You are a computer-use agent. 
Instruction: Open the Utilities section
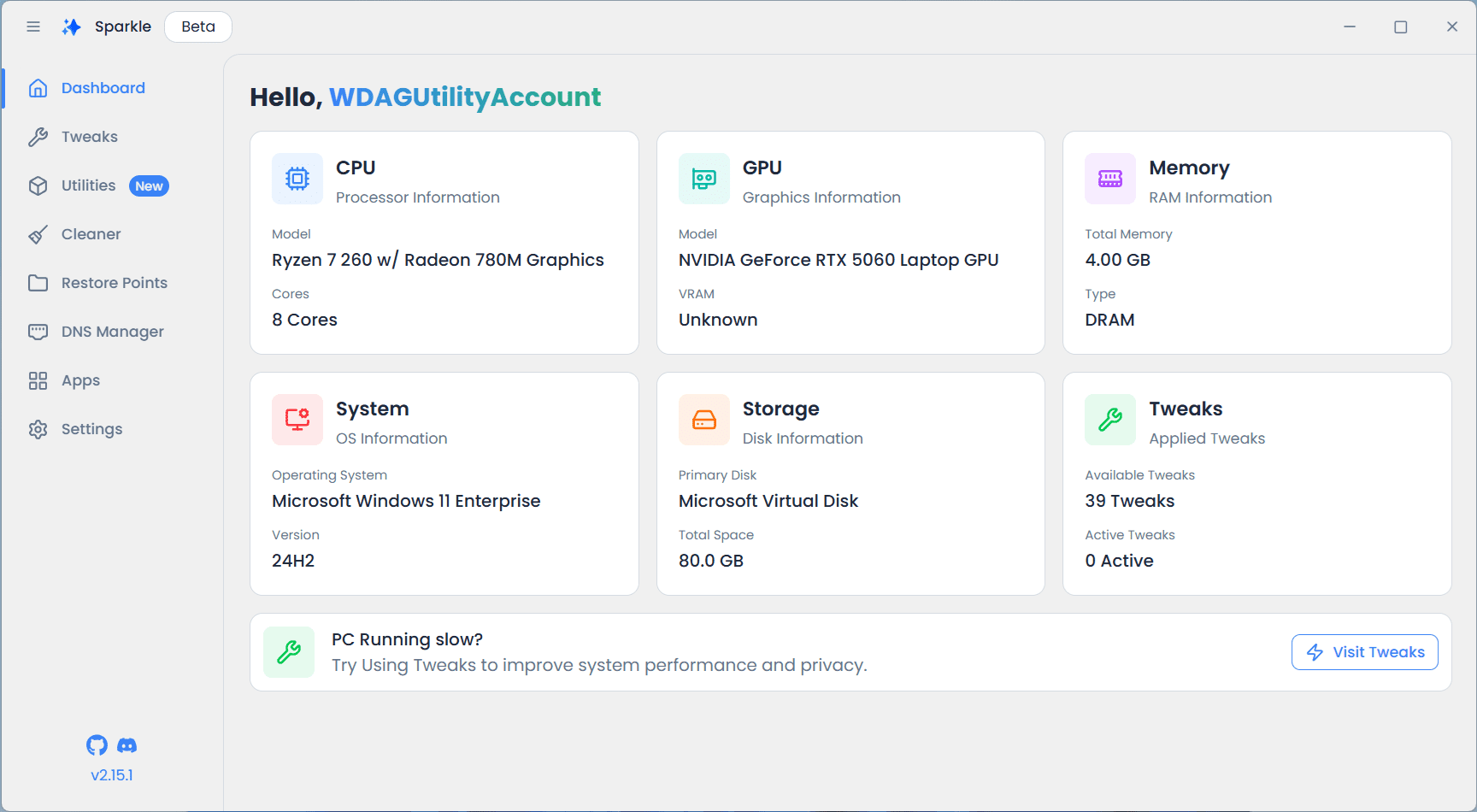[88, 185]
